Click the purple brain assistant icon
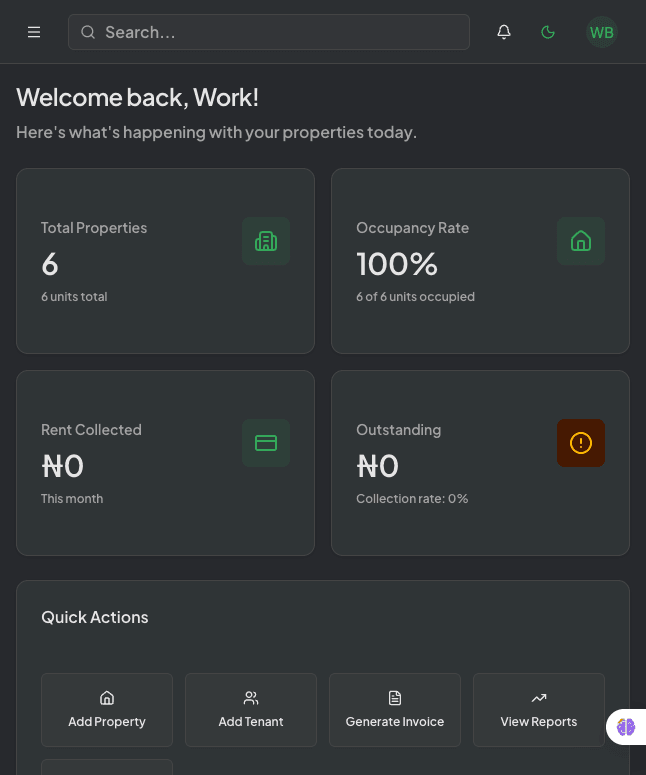Screen dimensions: 646x775 coord(626,727)
